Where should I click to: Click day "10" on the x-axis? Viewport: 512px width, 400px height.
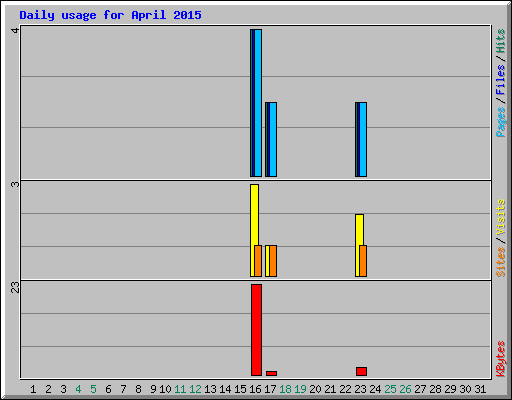[x=165, y=389]
